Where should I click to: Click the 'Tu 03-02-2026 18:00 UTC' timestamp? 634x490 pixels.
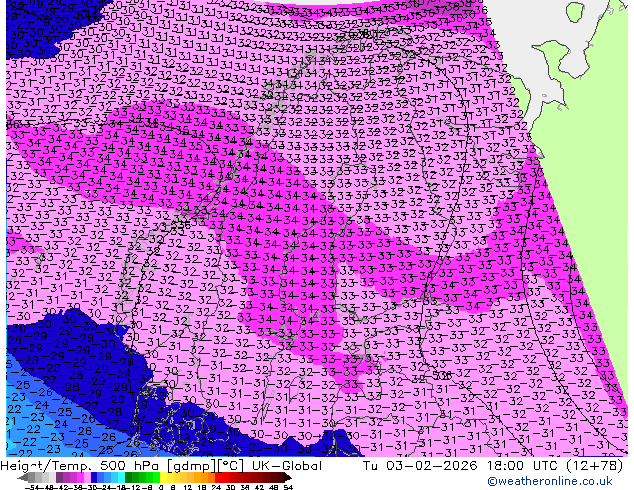pos(461,466)
